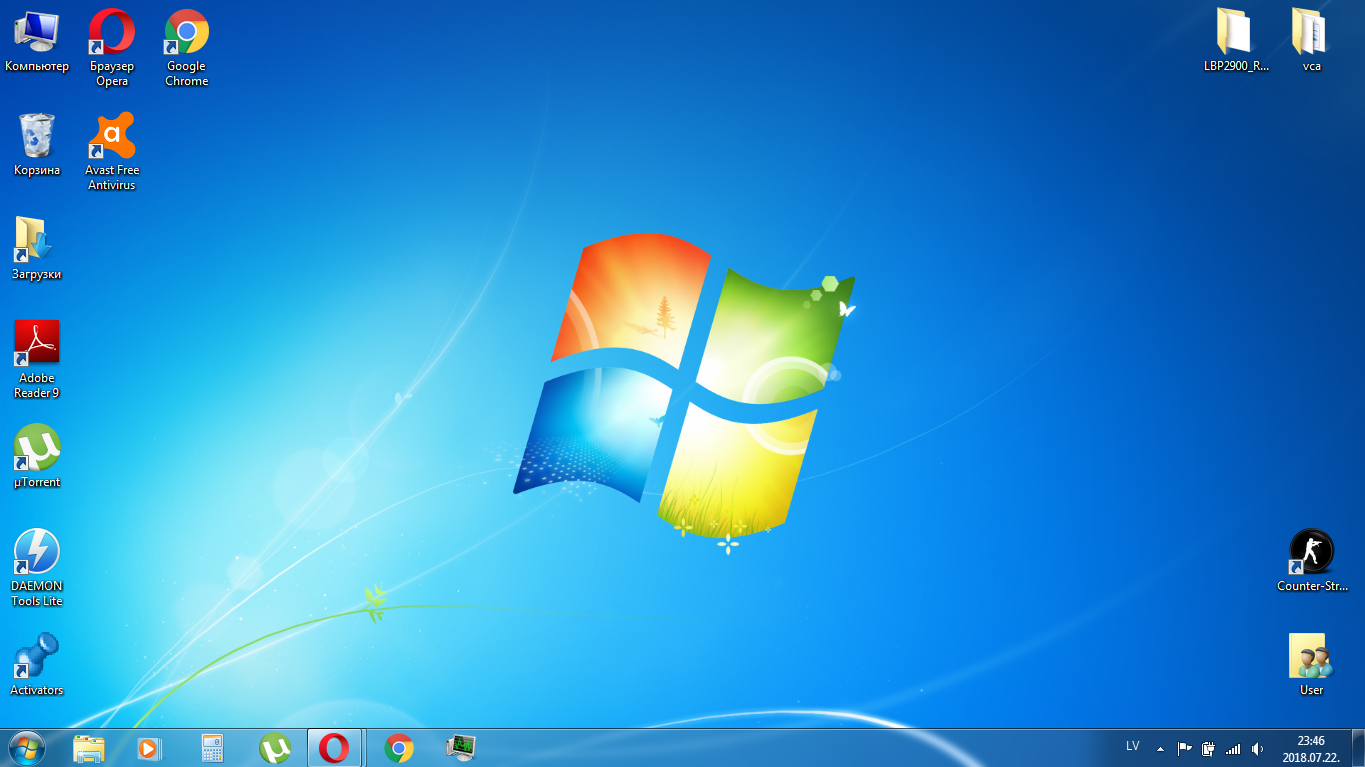
Task: Select the Avast Free Antivirus shortcut
Action: pos(112,151)
